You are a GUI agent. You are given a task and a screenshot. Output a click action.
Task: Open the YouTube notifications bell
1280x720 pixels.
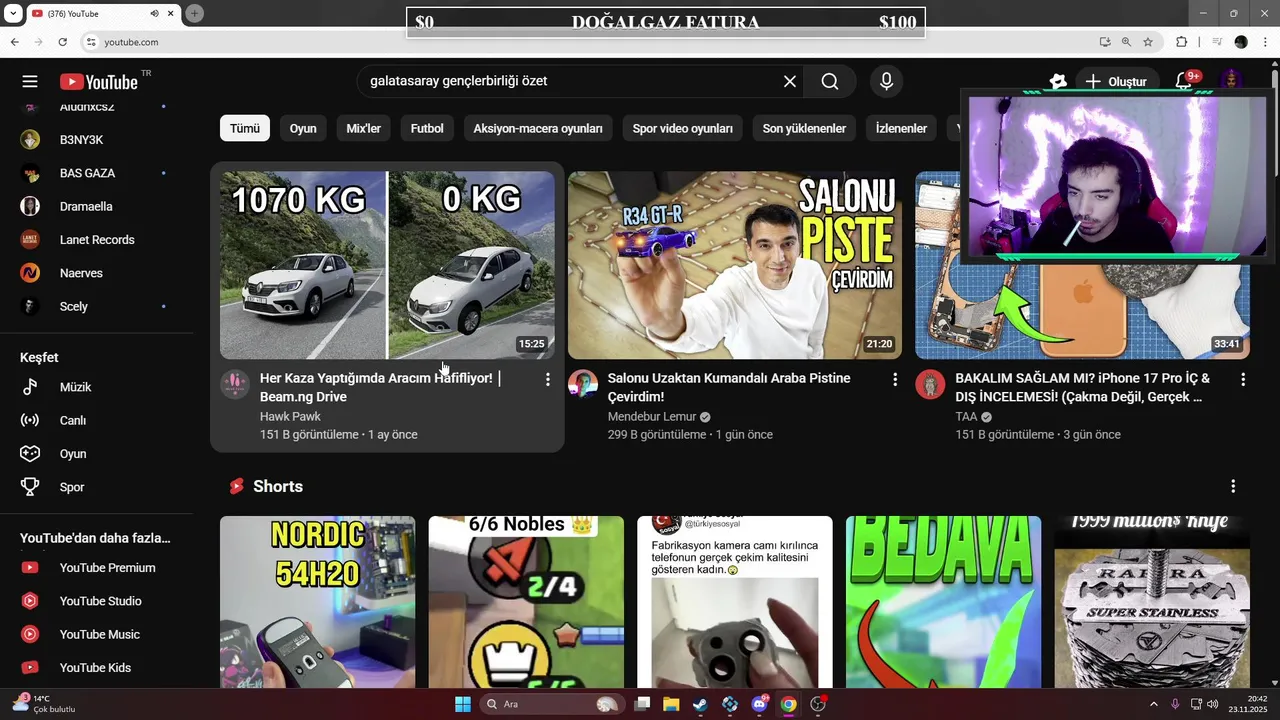(x=1184, y=81)
